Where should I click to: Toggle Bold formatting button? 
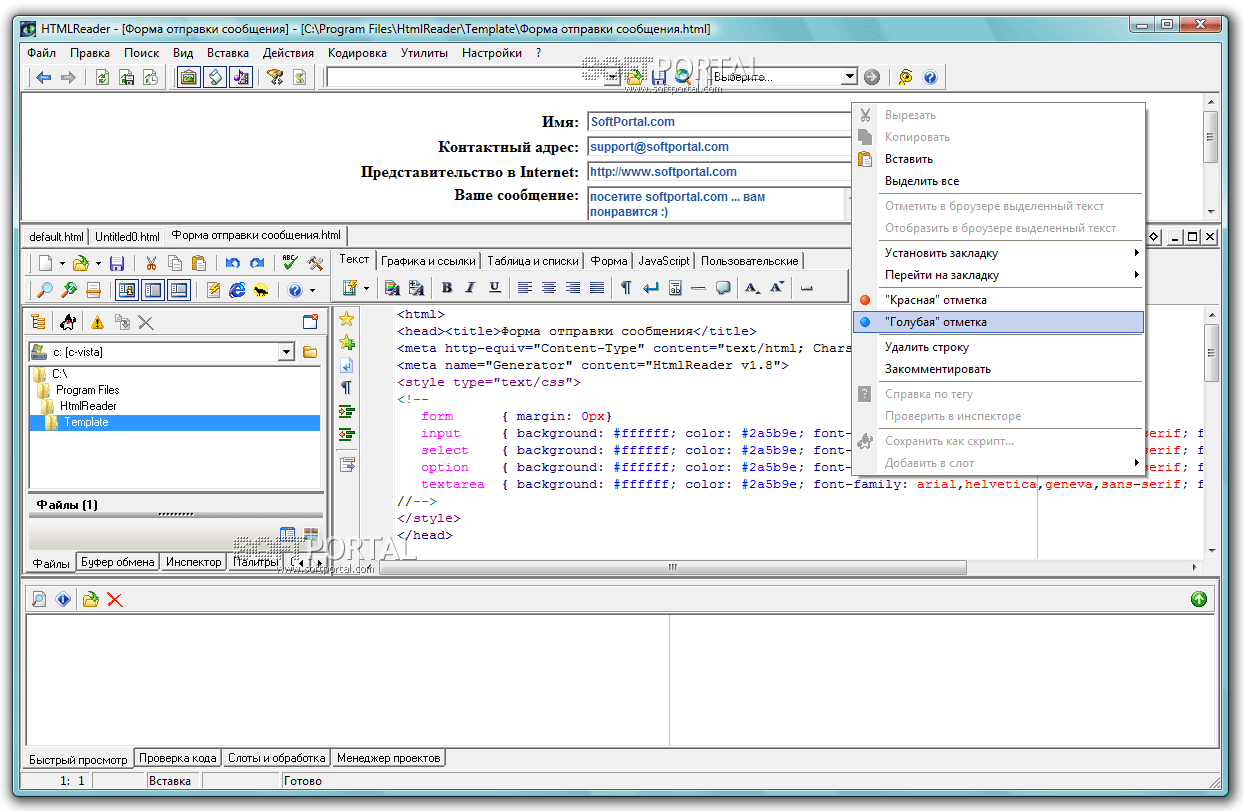(446, 288)
